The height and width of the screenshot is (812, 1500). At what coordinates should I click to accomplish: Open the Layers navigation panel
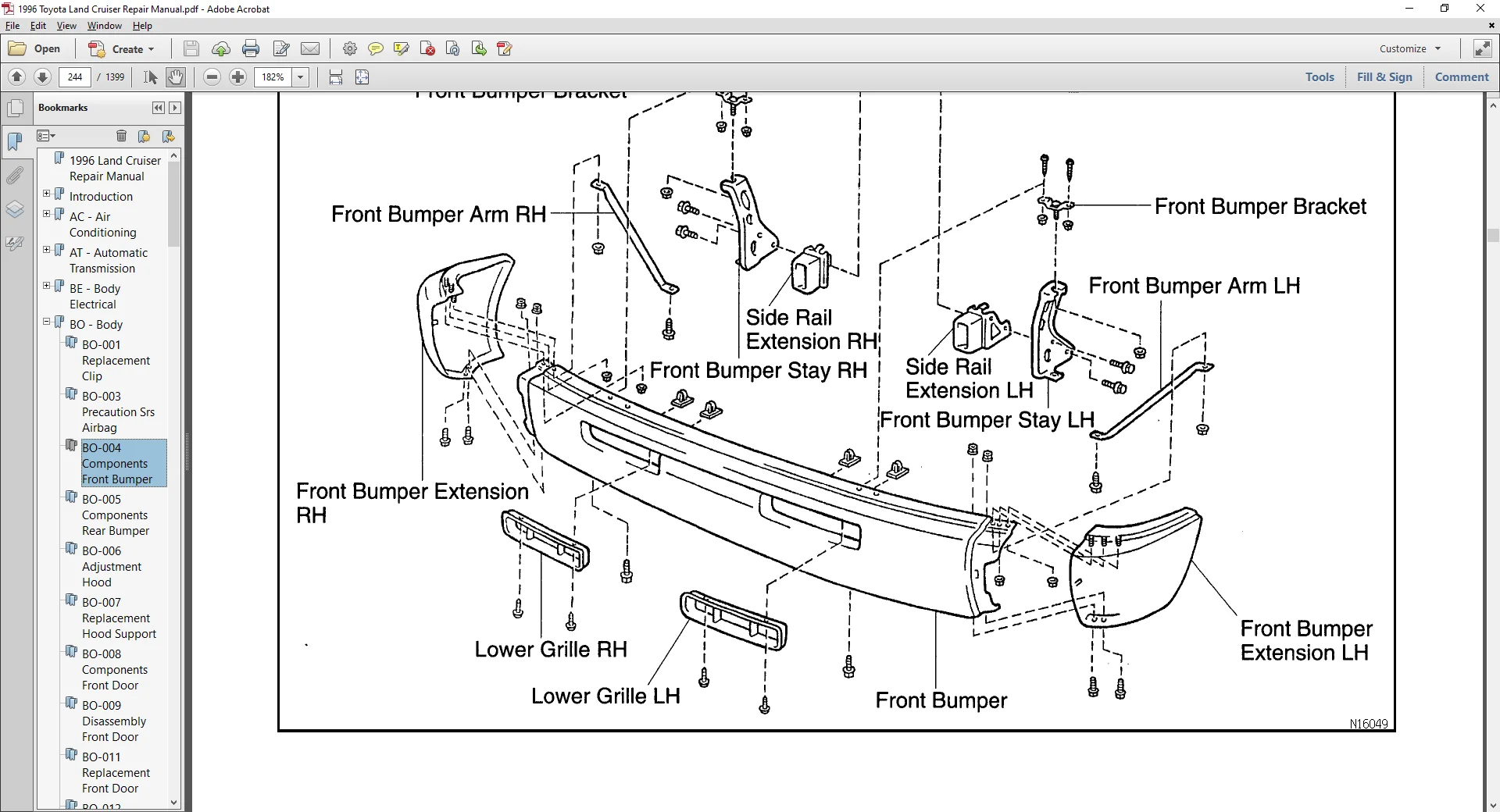pyautogui.click(x=15, y=210)
